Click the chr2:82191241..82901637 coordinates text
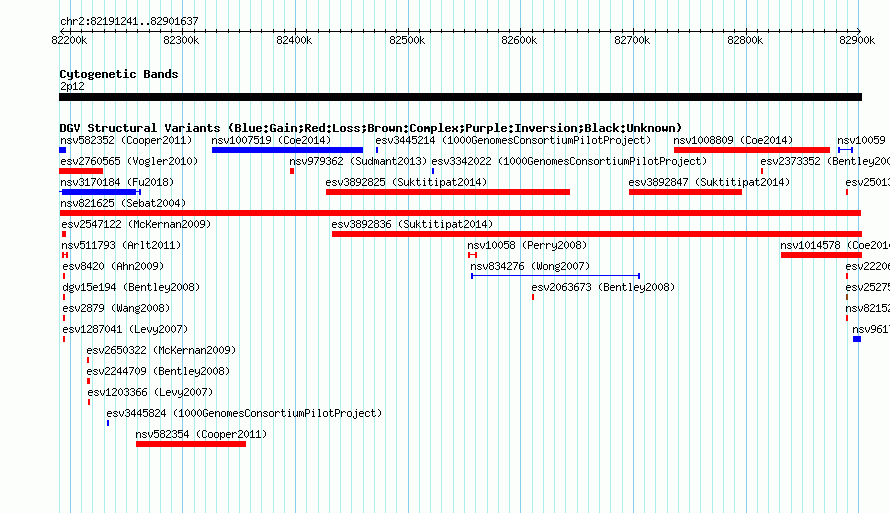Screen dimensions: 890x513 click(129, 21)
